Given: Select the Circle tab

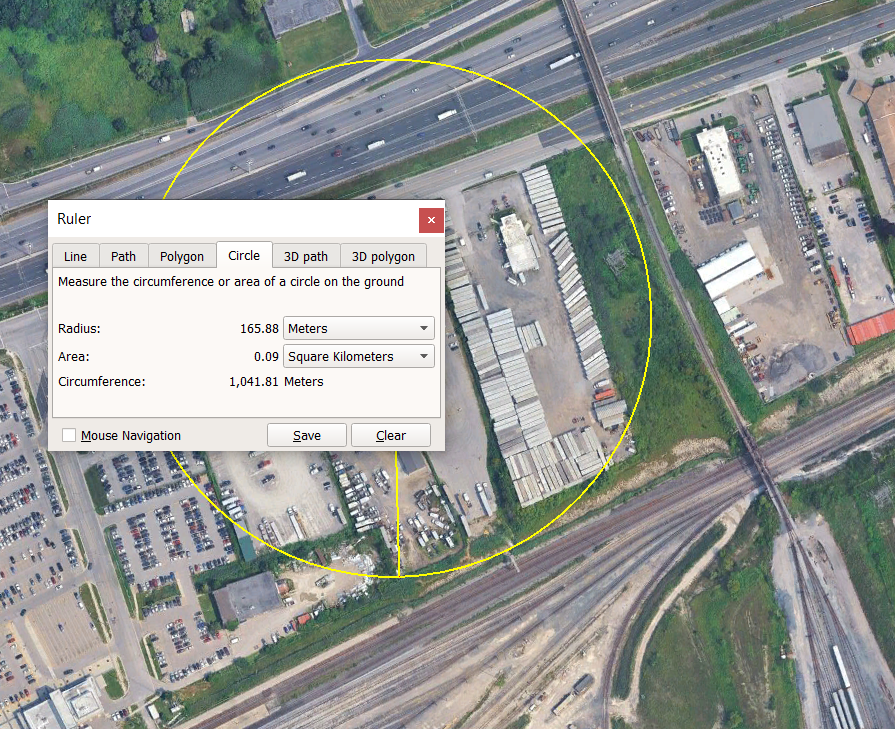Looking at the screenshot, I should click(244, 255).
